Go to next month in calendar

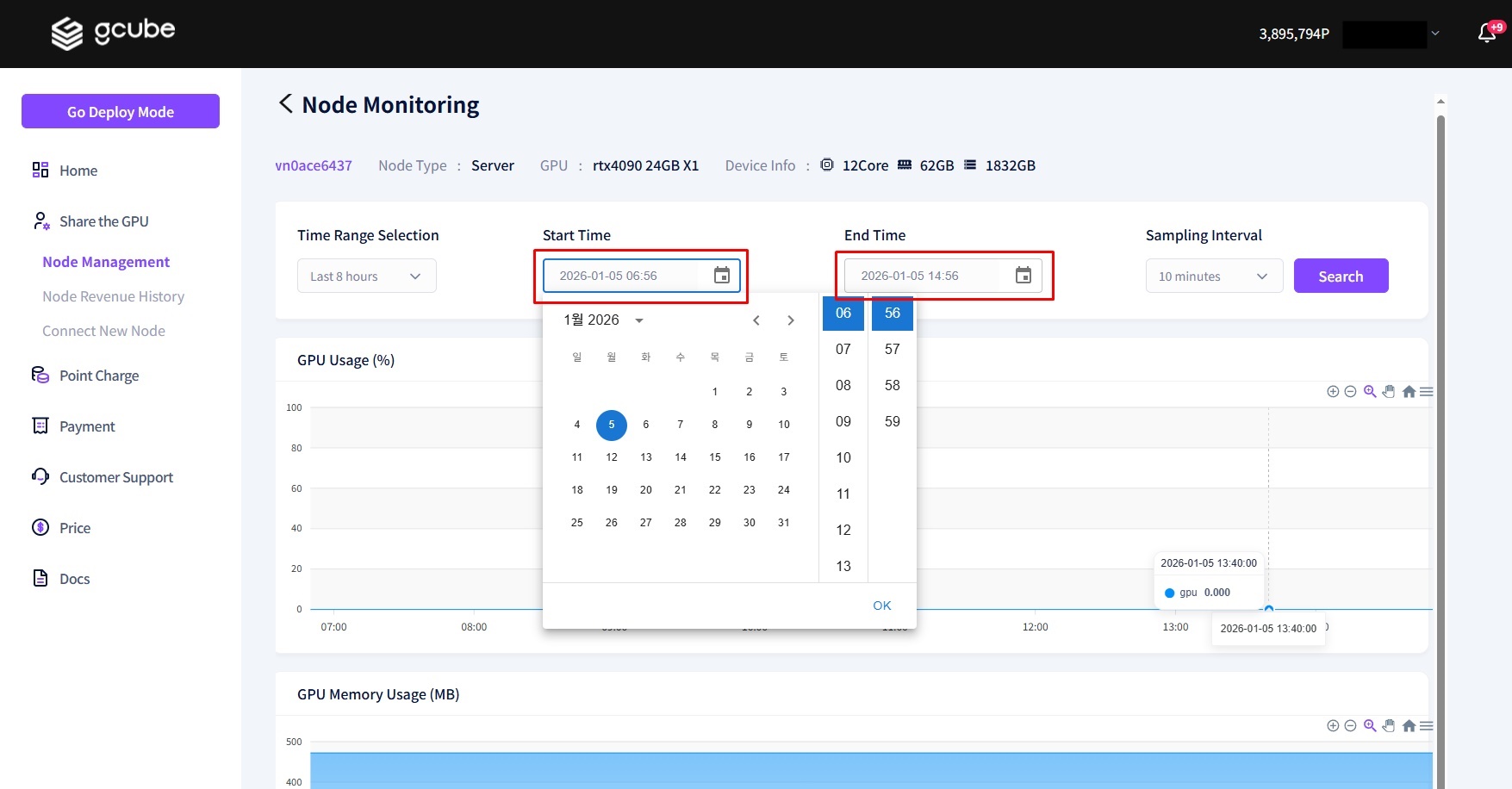coord(791,320)
